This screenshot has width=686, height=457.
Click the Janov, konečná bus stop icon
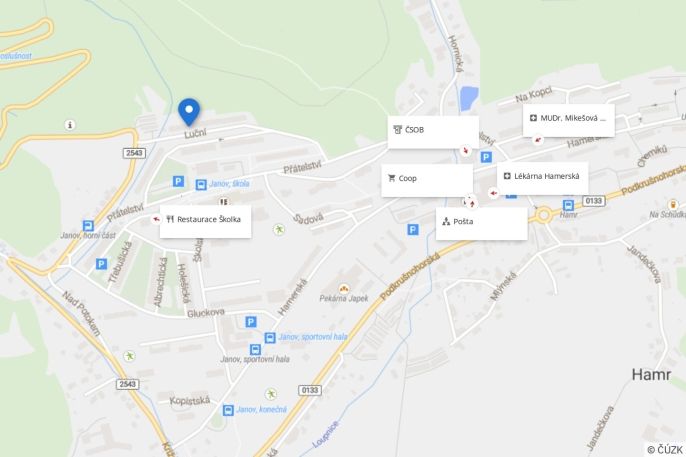point(228,410)
